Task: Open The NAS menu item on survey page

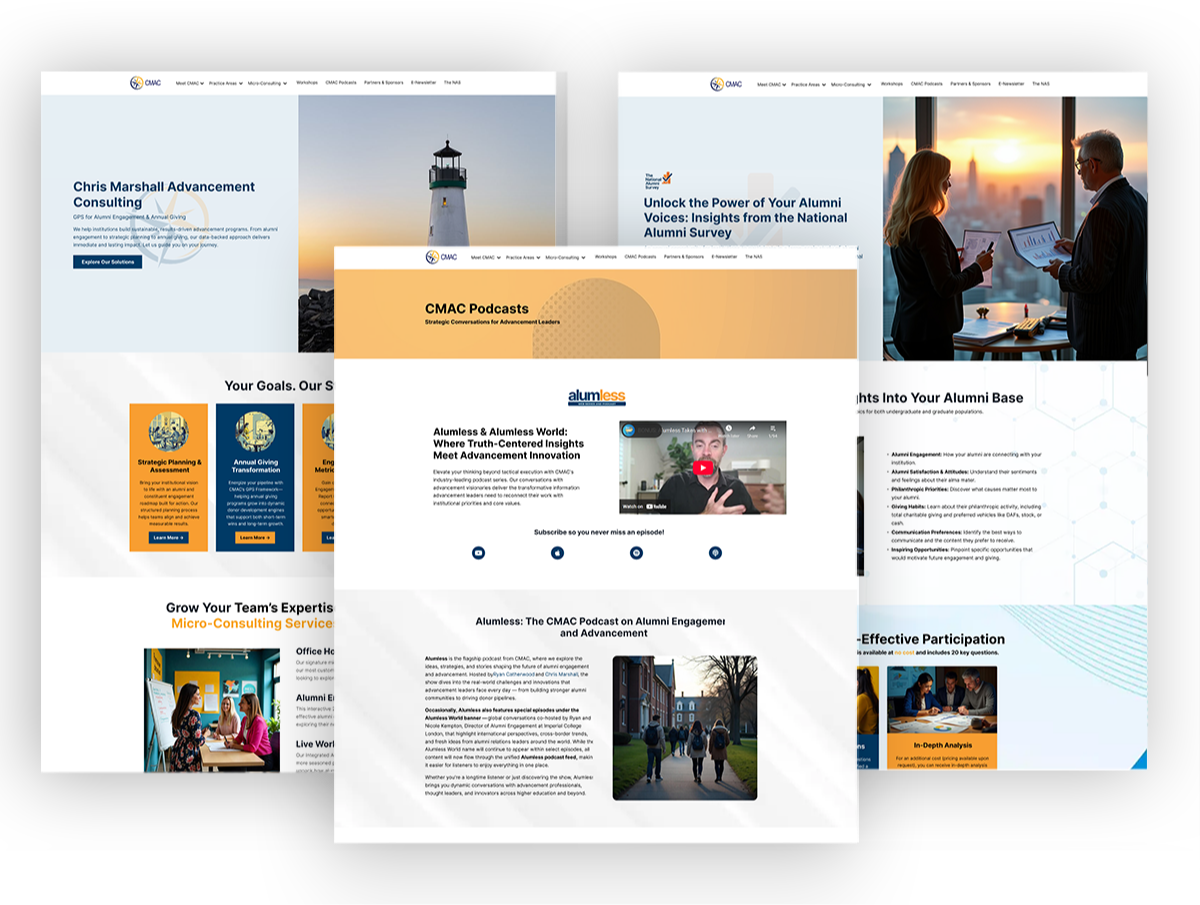Action: [x=1041, y=84]
